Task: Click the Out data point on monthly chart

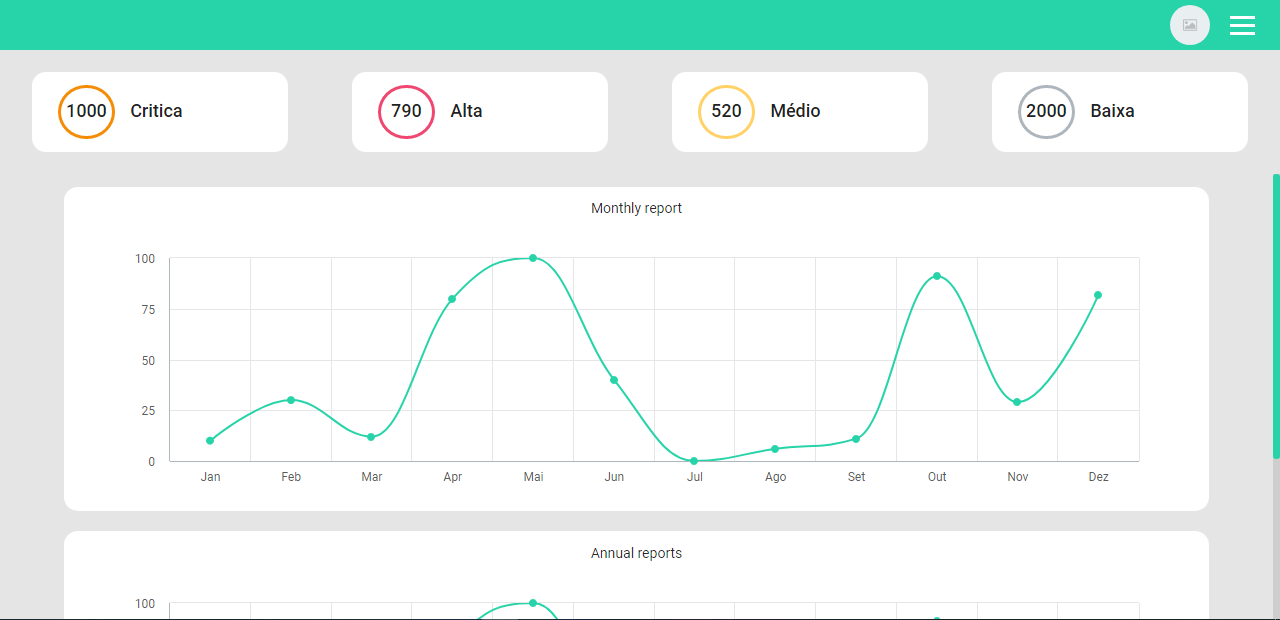Action: tap(937, 276)
